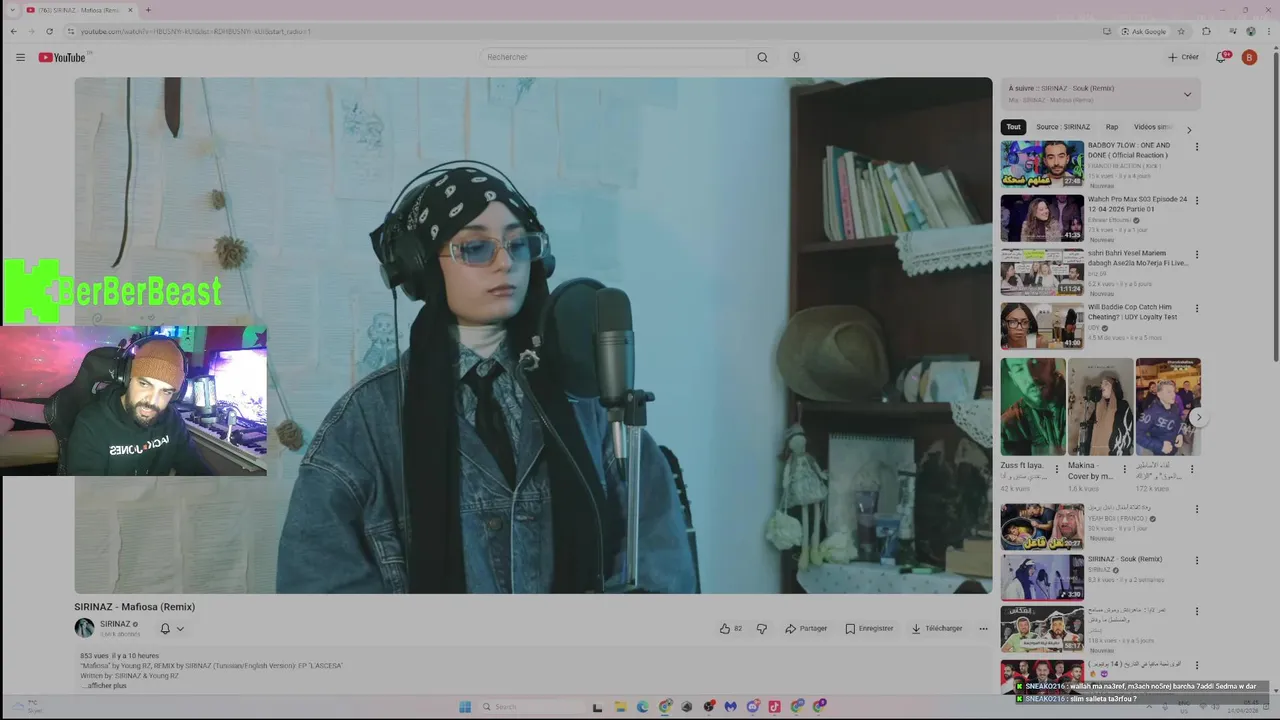Toggle the subscription notification bell for SIRINAZ

tap(165, 629)
